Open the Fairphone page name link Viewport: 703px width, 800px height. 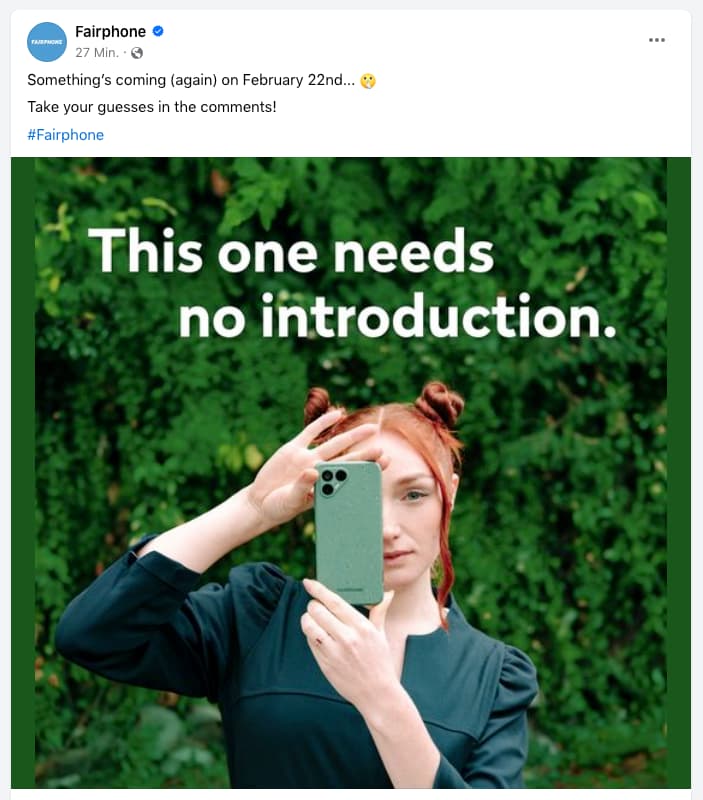pyautogui.click(x=110, y=32)
